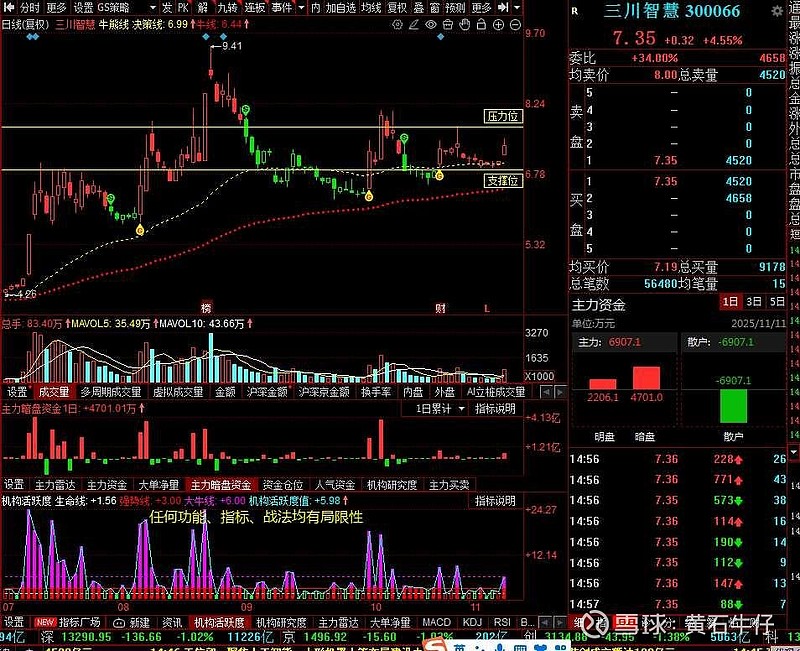Select the 主力暗盘资金 tab

click(221, 485)
